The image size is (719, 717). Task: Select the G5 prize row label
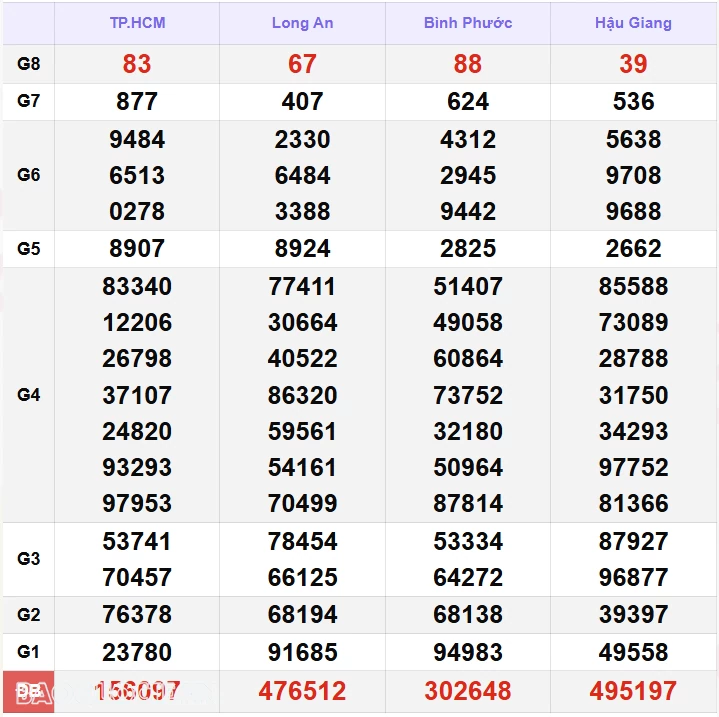pos(29,248)
